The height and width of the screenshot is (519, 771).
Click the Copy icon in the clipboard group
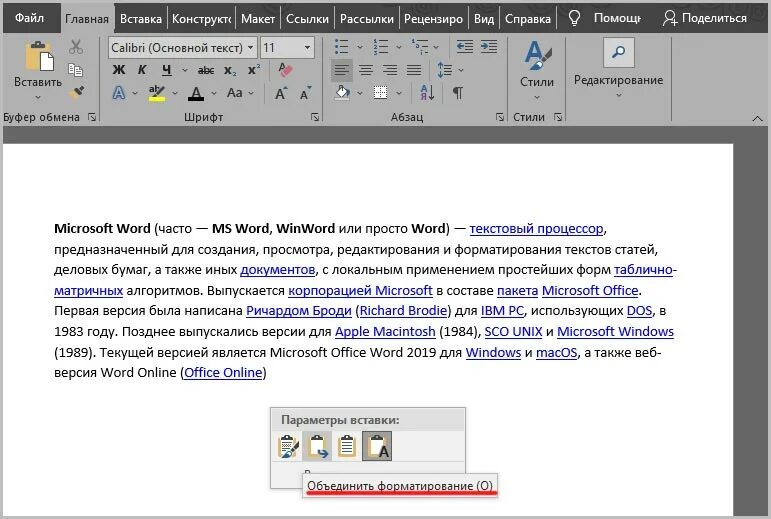pyautogui.click(x=75, y=70)
